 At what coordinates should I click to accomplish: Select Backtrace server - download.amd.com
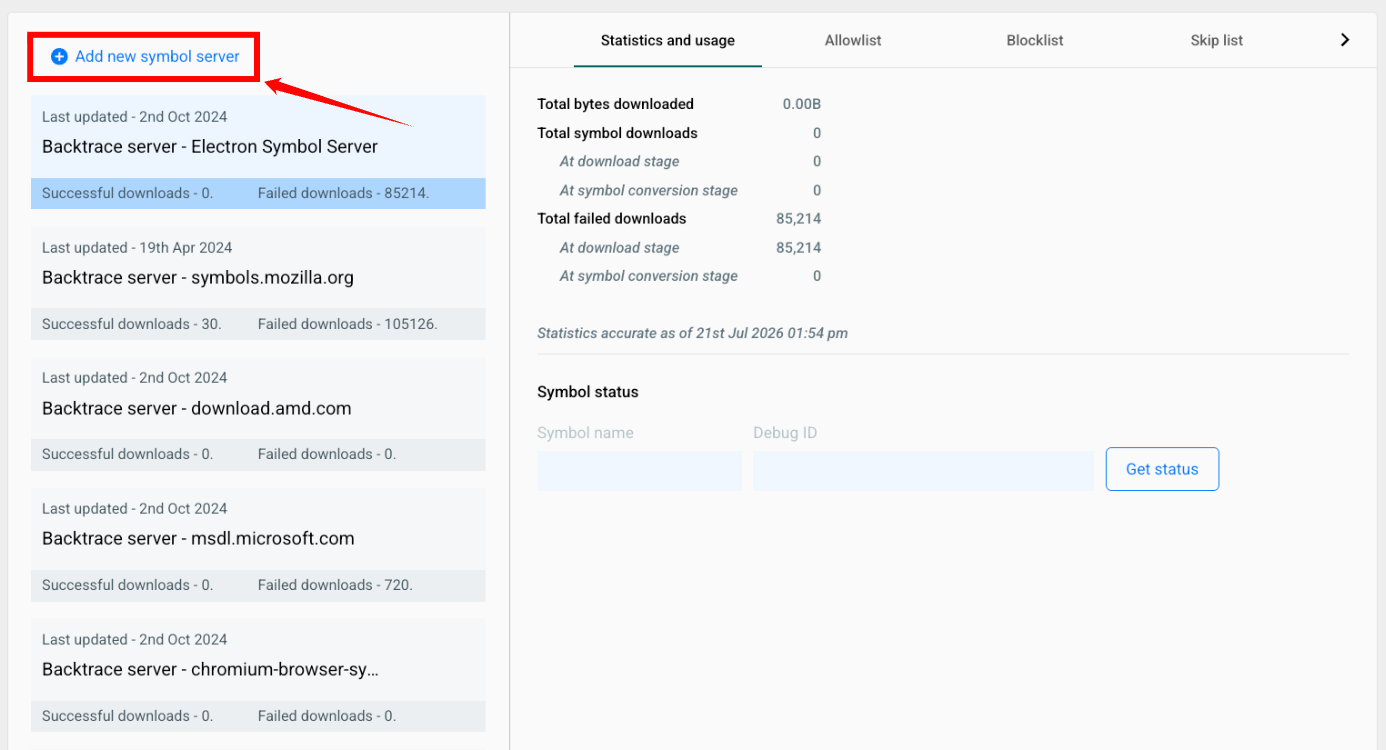pos(258,414)
